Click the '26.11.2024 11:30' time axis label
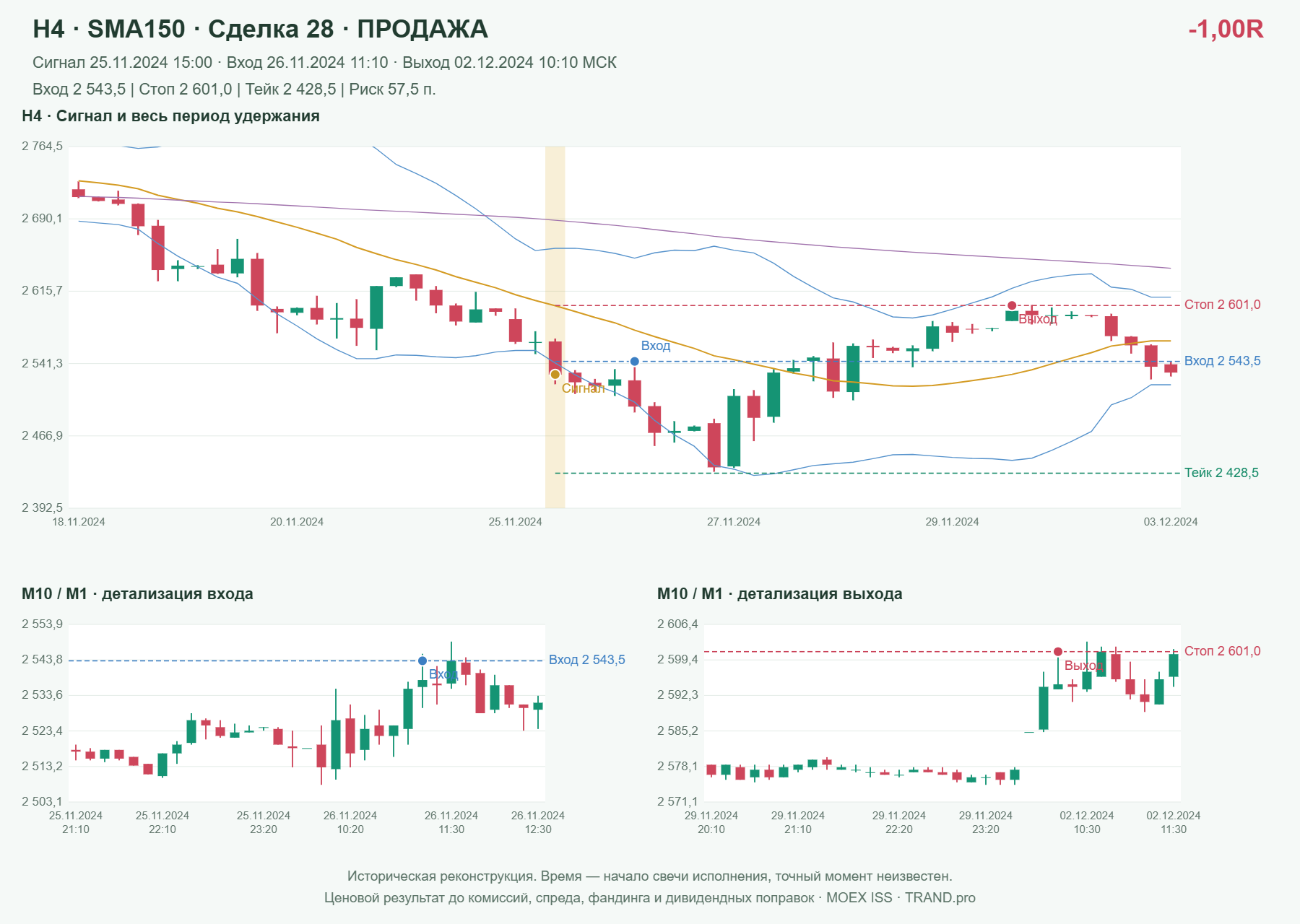This screenshot has width=1300, height=924. coord(451,822)
